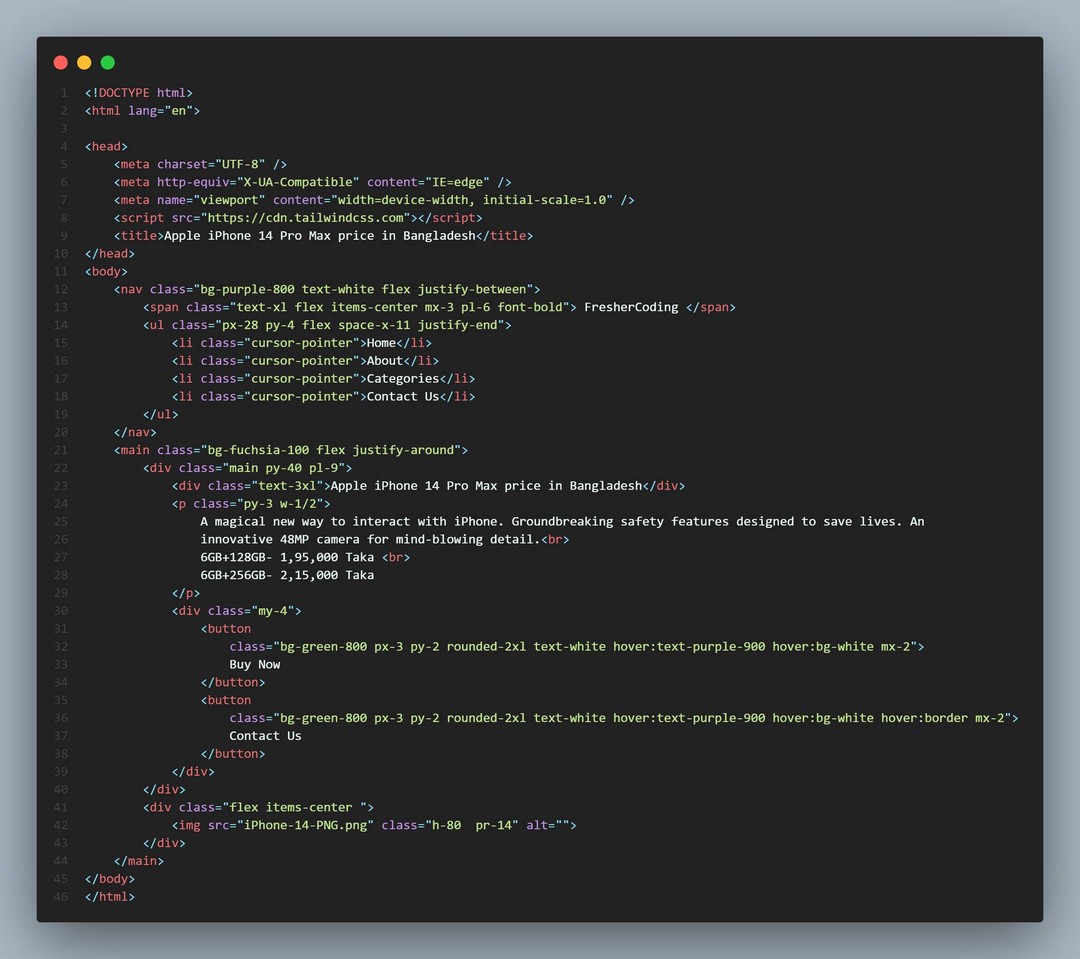Click the "6GB+128GB- 1,95,000 Taka" price line

tap(287, 558)
